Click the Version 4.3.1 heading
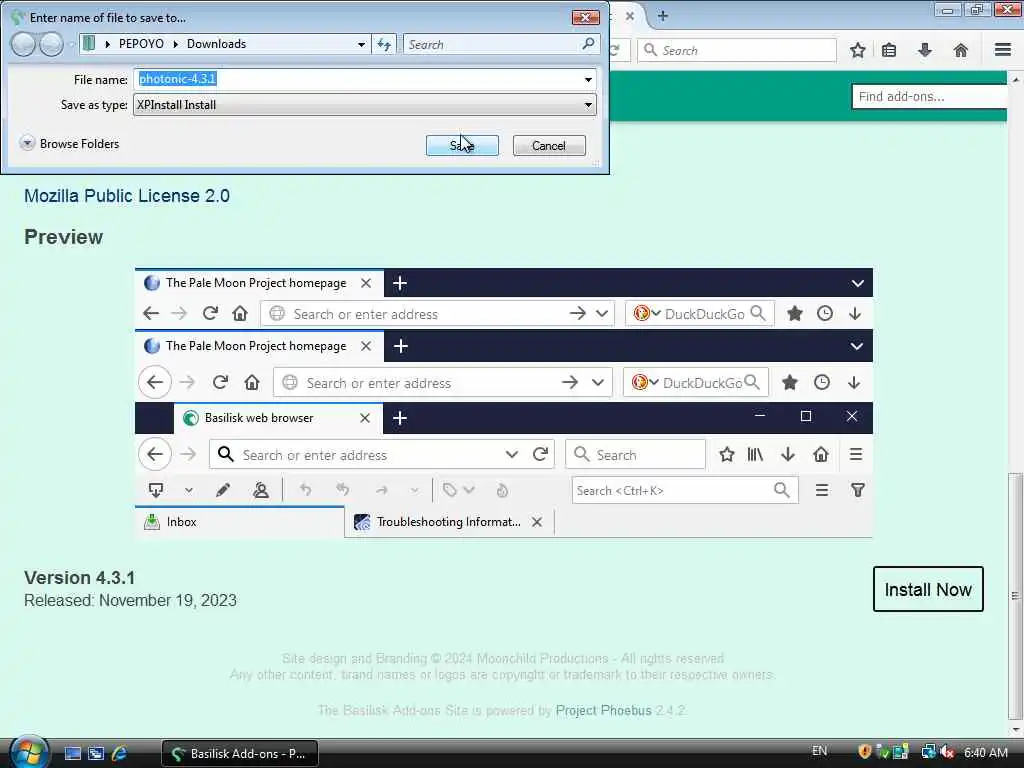Viewport: 1024px width, 768px height. click(x=80, y=578)
